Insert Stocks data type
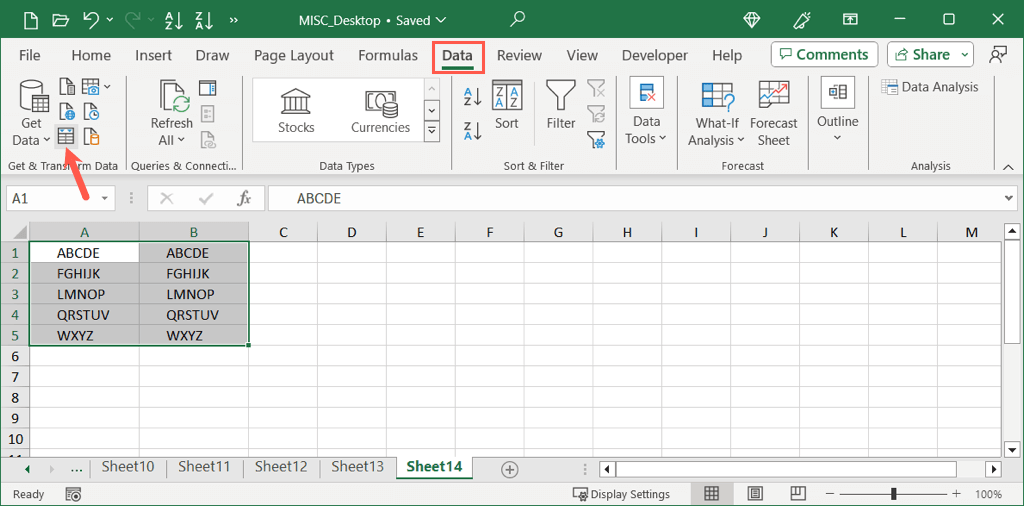The height and width of the screenshot is (506, 1024). (296, 110)
